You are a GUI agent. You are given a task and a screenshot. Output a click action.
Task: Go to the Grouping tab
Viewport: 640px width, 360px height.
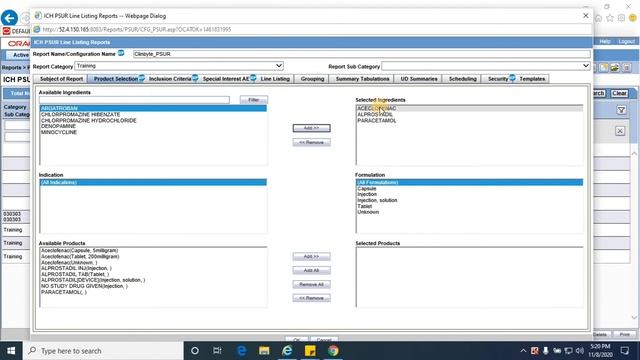[312, 79]
